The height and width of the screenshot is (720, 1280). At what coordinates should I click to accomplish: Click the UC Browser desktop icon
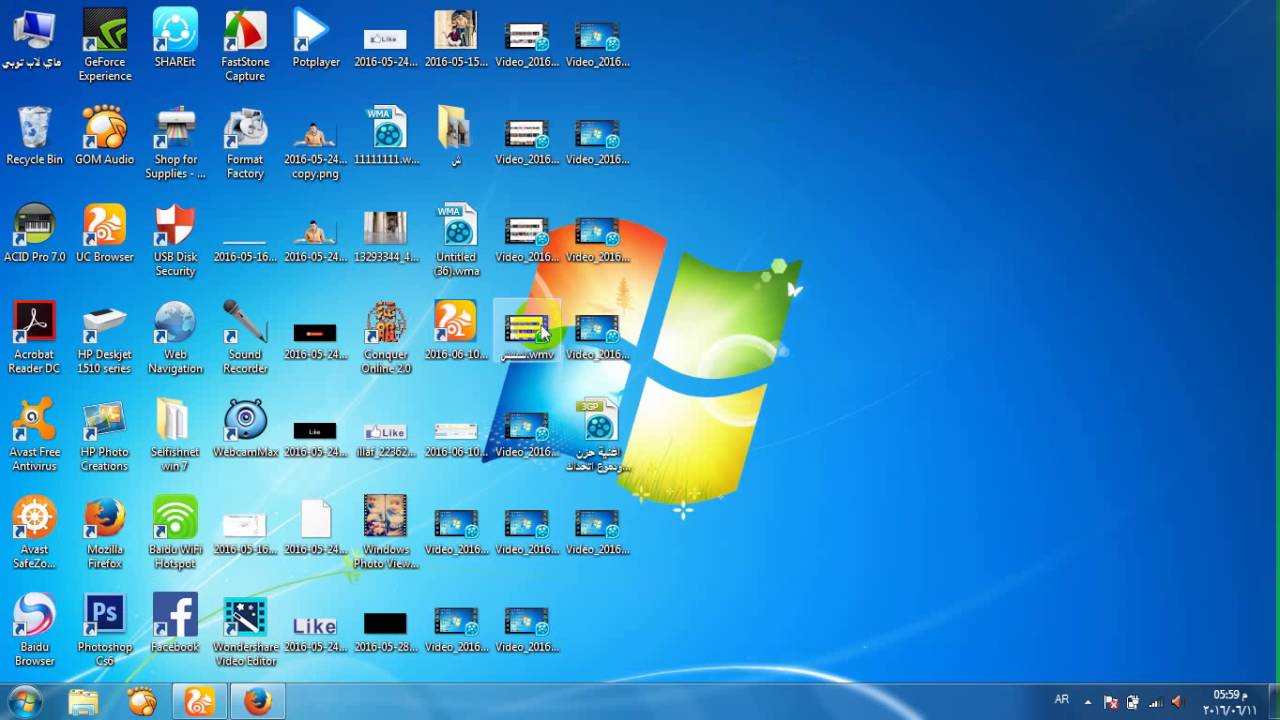(x=105, y=233)
